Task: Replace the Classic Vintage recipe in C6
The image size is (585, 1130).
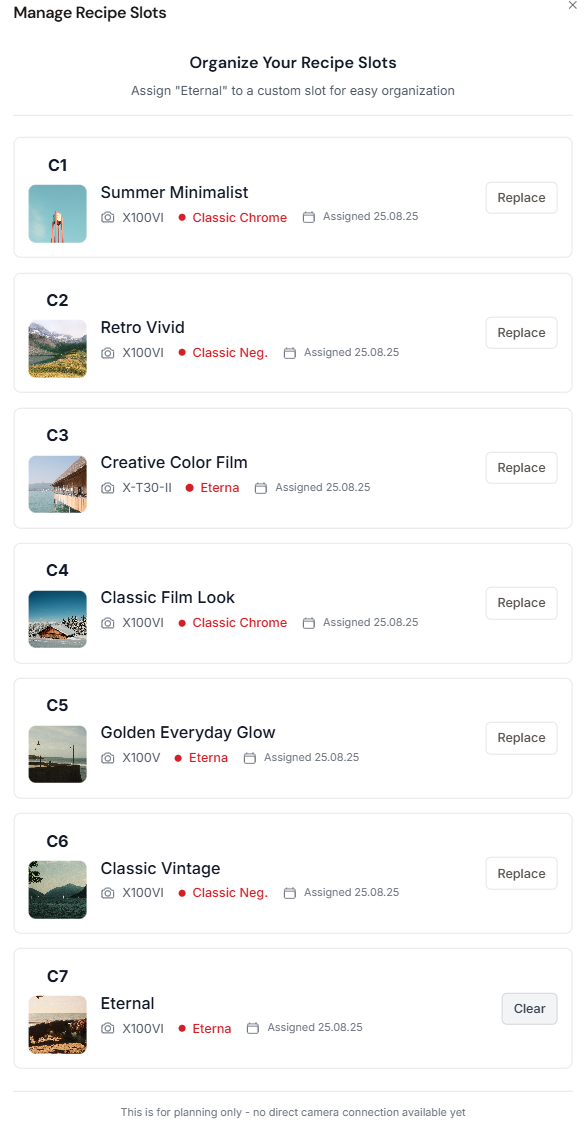Action: 522,873
